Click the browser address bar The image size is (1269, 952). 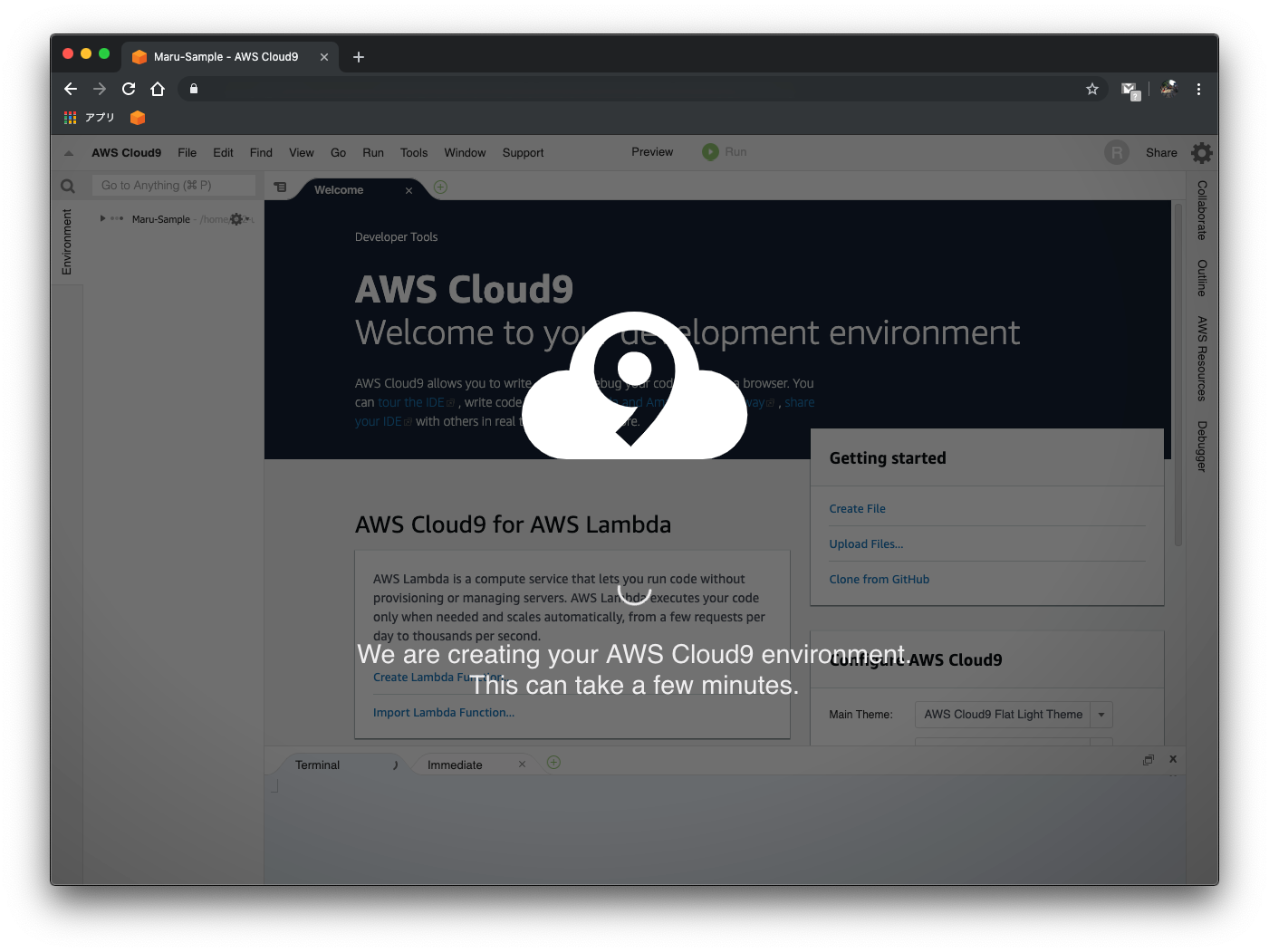(634, 89)
